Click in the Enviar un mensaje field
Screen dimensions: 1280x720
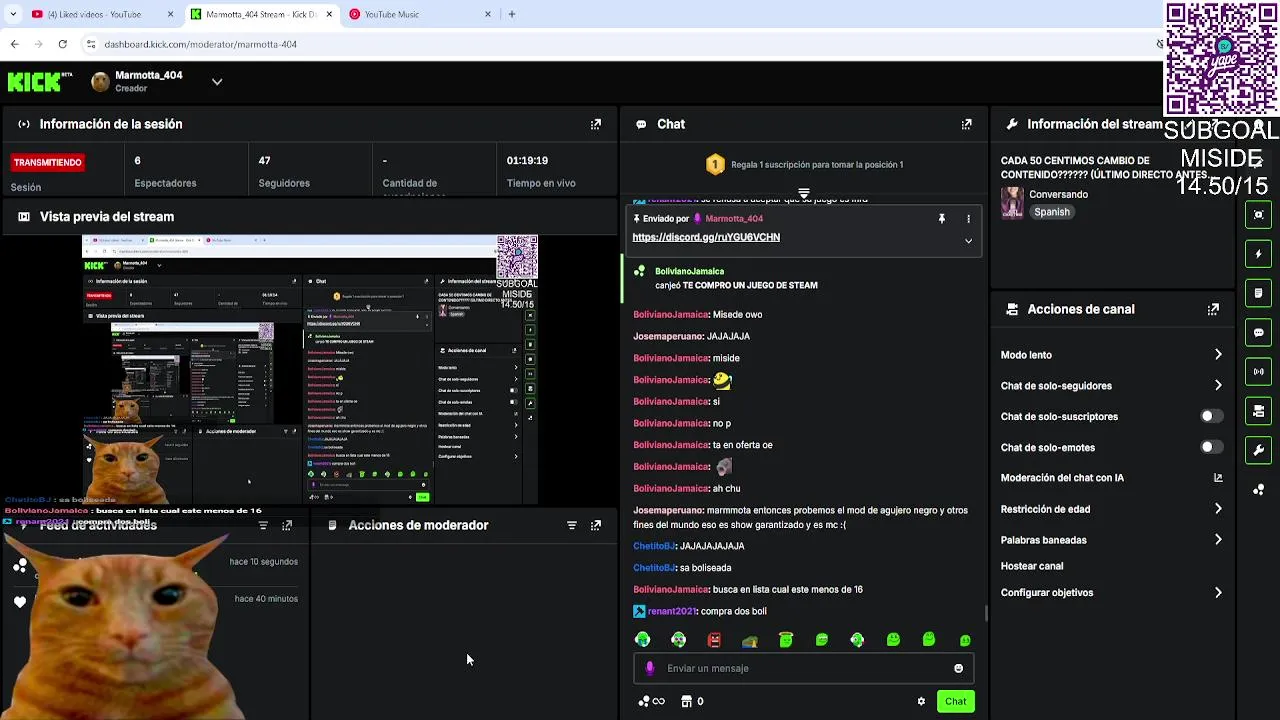pos(804,668)
